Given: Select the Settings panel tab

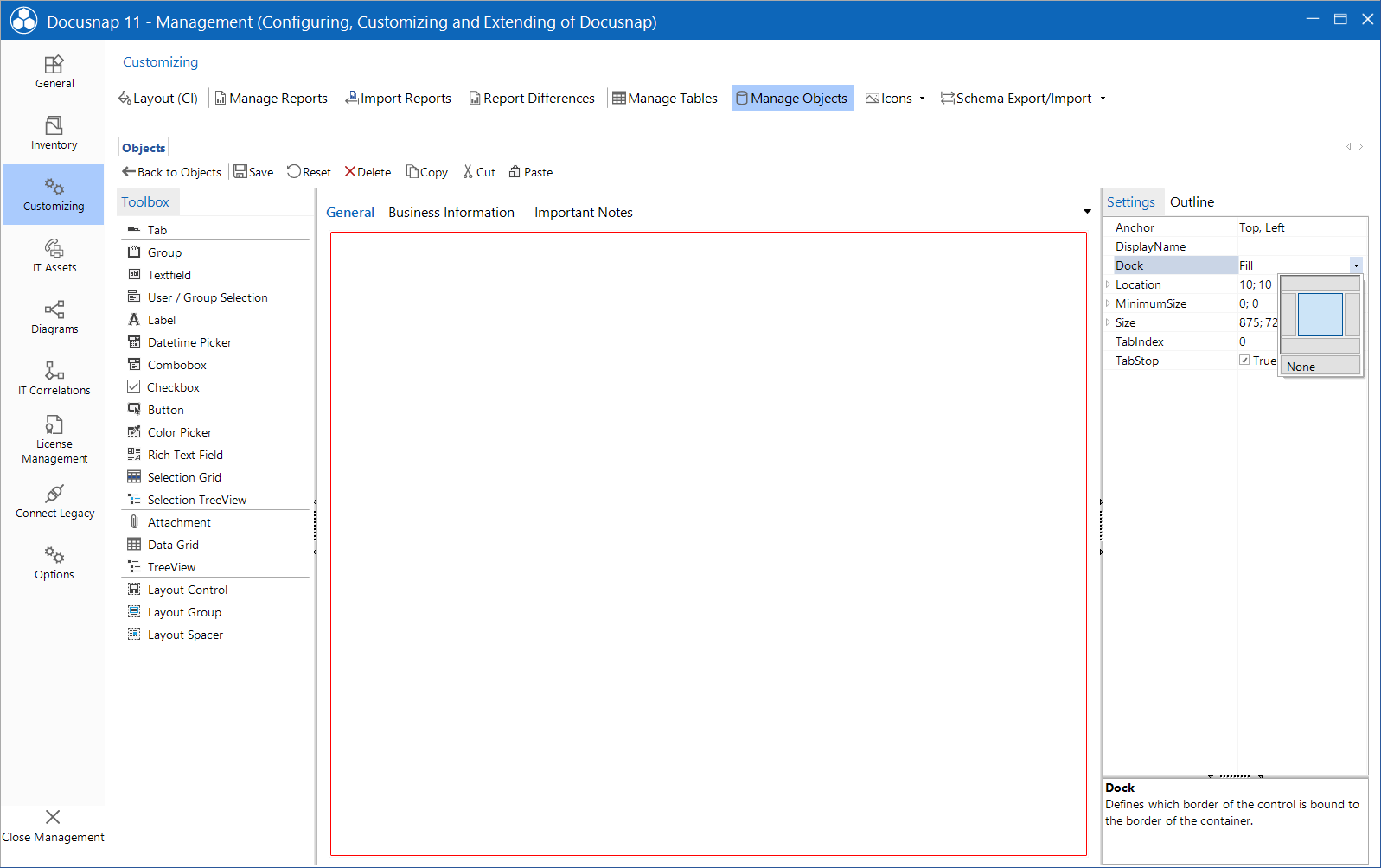Looking at the screenshot, I should pyautogui.click(x=1131, y=202).
